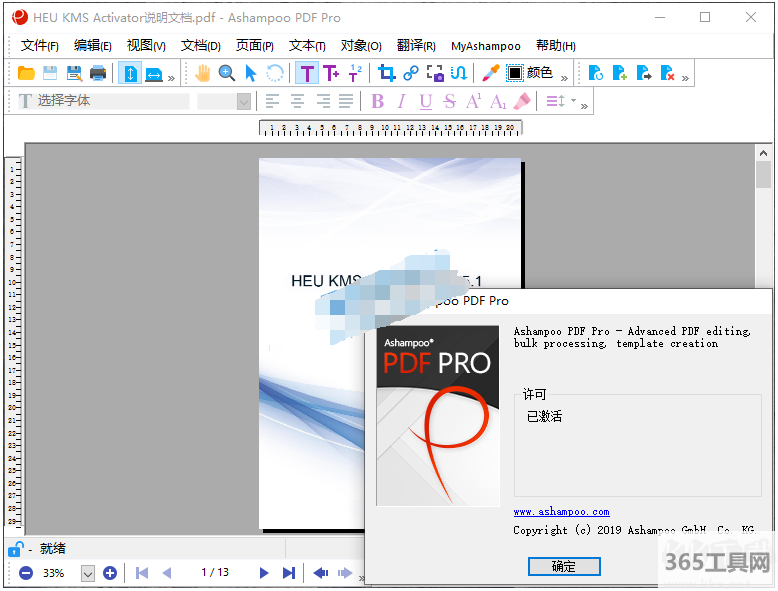Select the Hand pan tool

(203, 73)
